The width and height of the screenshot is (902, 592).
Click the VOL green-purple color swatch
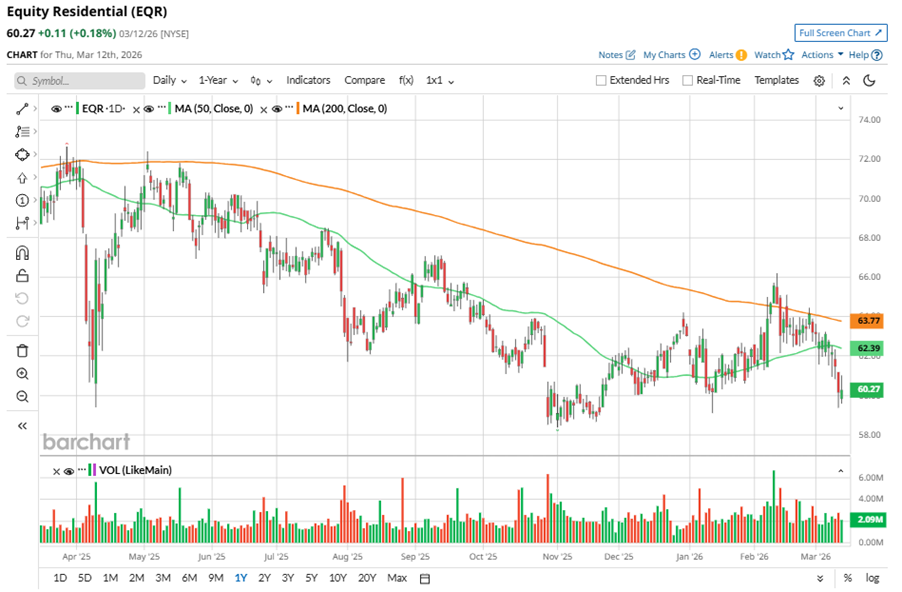92,471
